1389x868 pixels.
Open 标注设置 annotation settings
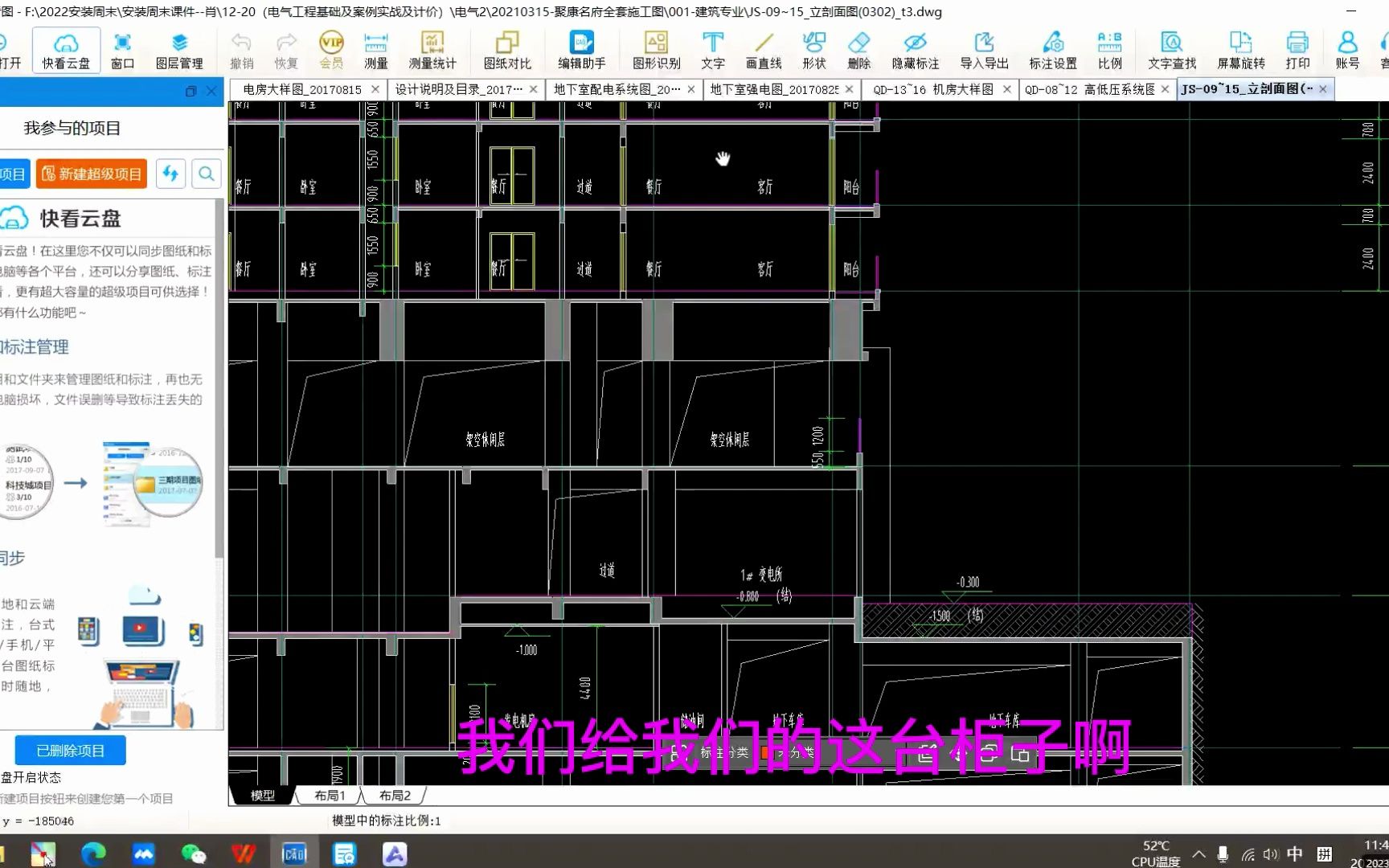[x=1053, y=50]
